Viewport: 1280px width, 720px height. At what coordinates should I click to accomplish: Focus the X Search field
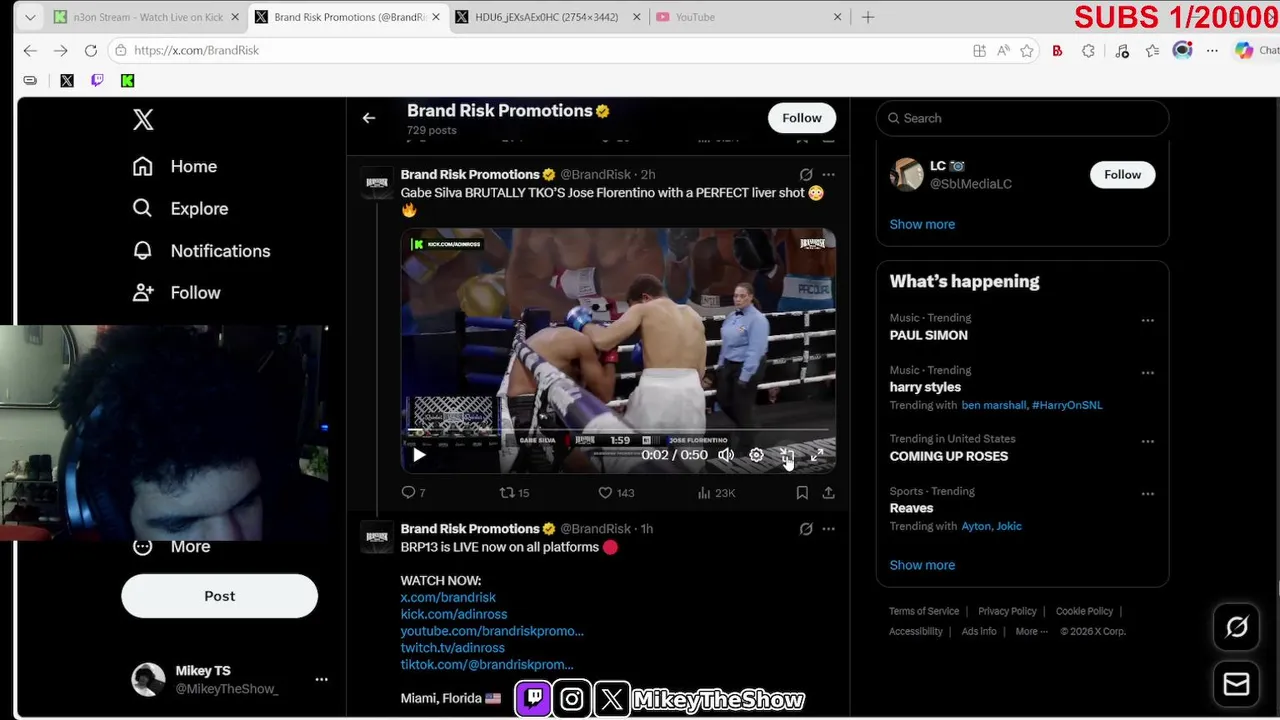point(1022,118)
